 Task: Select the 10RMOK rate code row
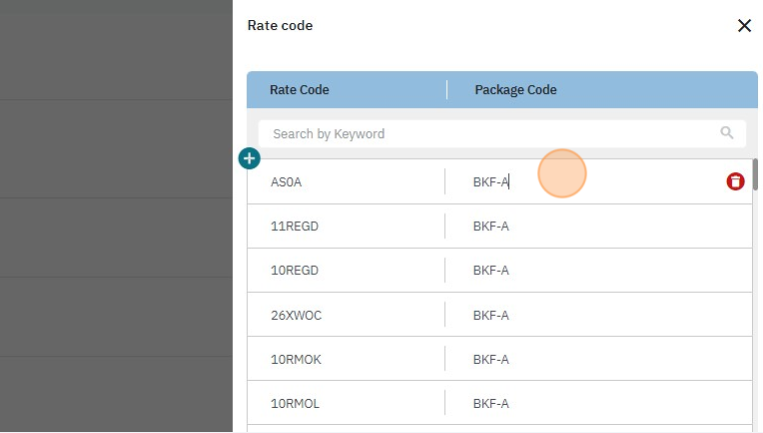(x=296, y=359)
